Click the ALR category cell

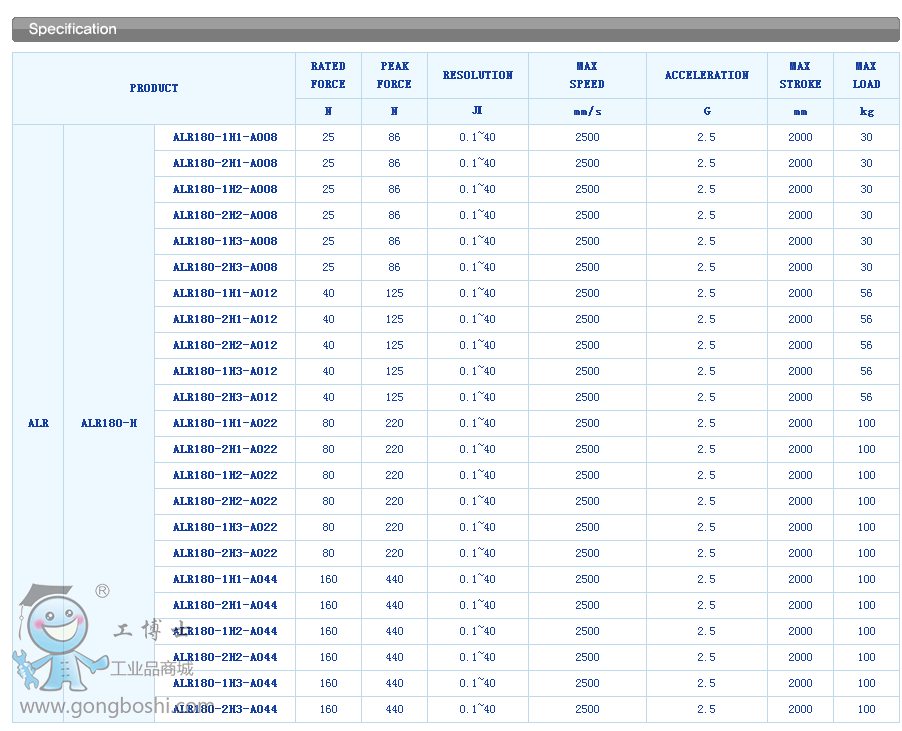[x=38, y=423]
